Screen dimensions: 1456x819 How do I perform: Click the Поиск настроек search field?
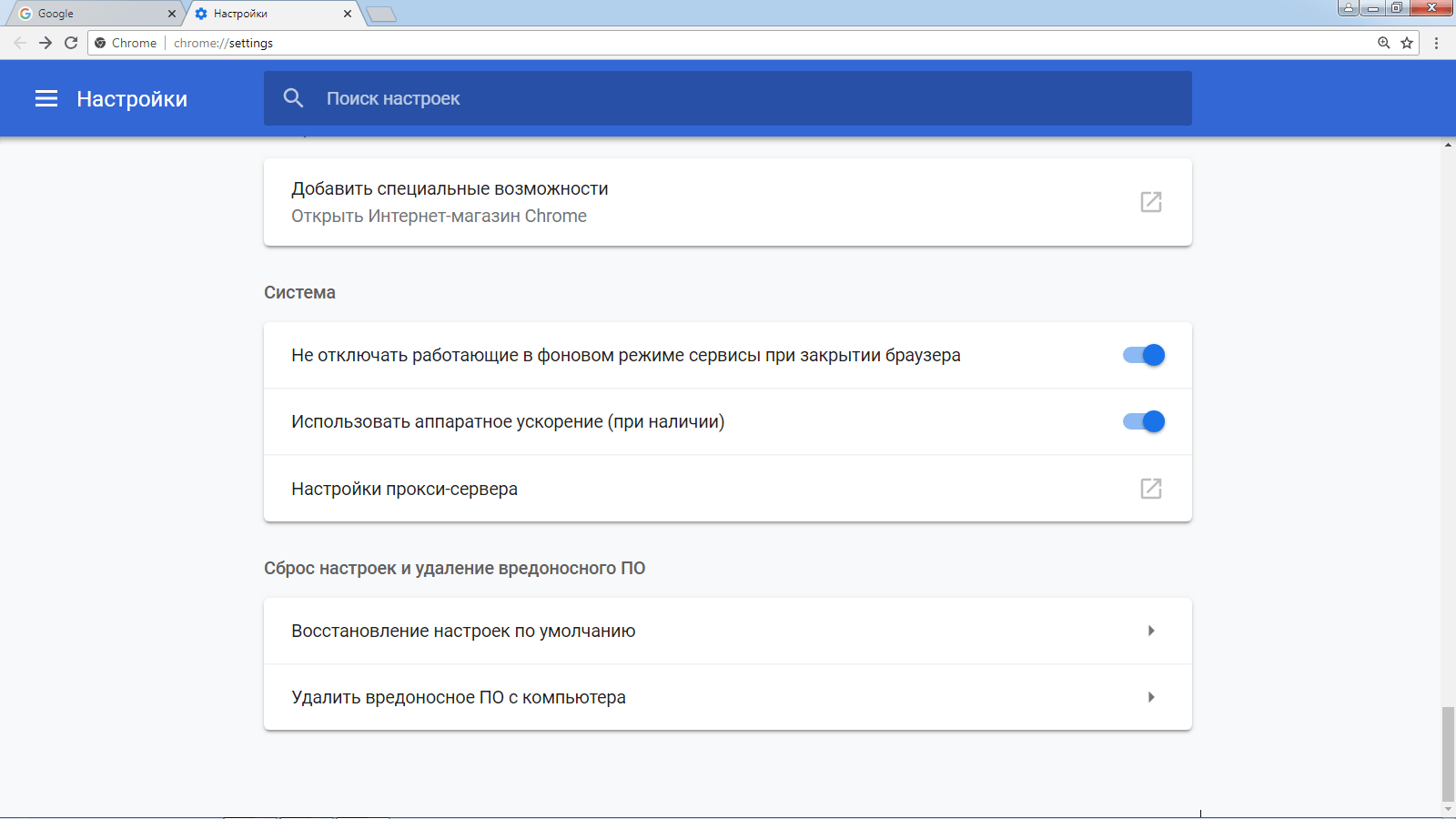[x=728, y=98]
